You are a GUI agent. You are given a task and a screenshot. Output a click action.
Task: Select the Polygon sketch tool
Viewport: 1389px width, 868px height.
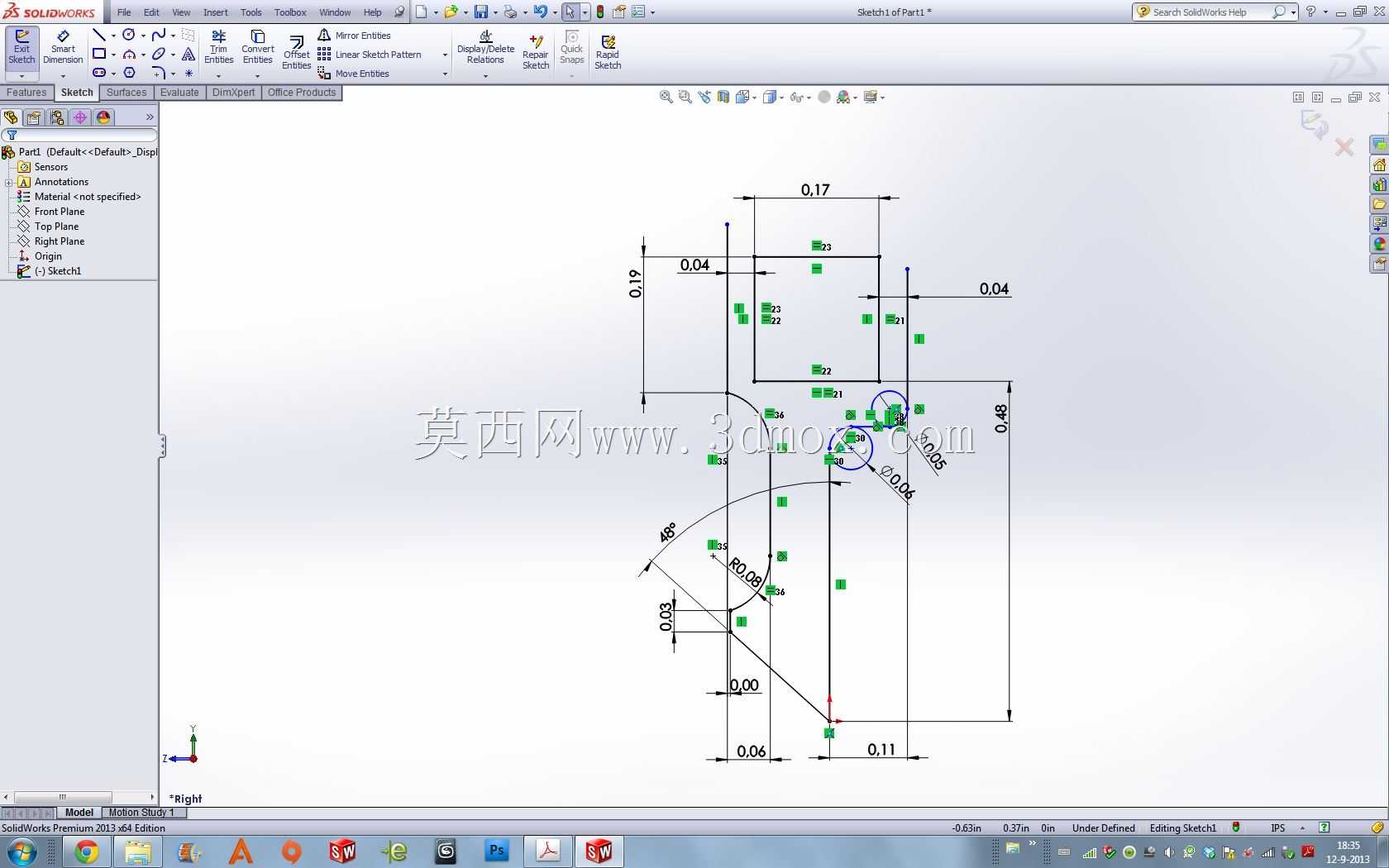tap(129, 73)
